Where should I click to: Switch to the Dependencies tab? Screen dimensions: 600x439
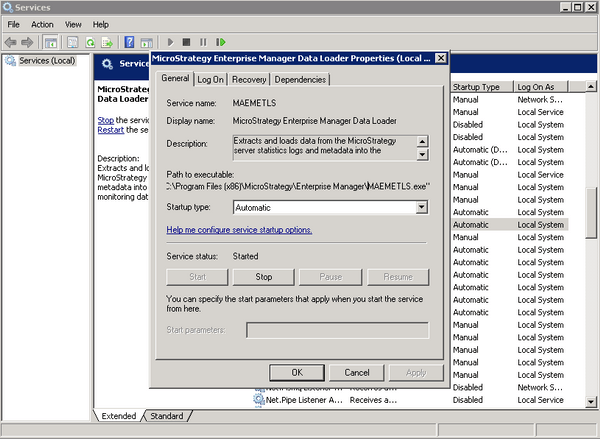pyautogui.click(x=300, y=80)
